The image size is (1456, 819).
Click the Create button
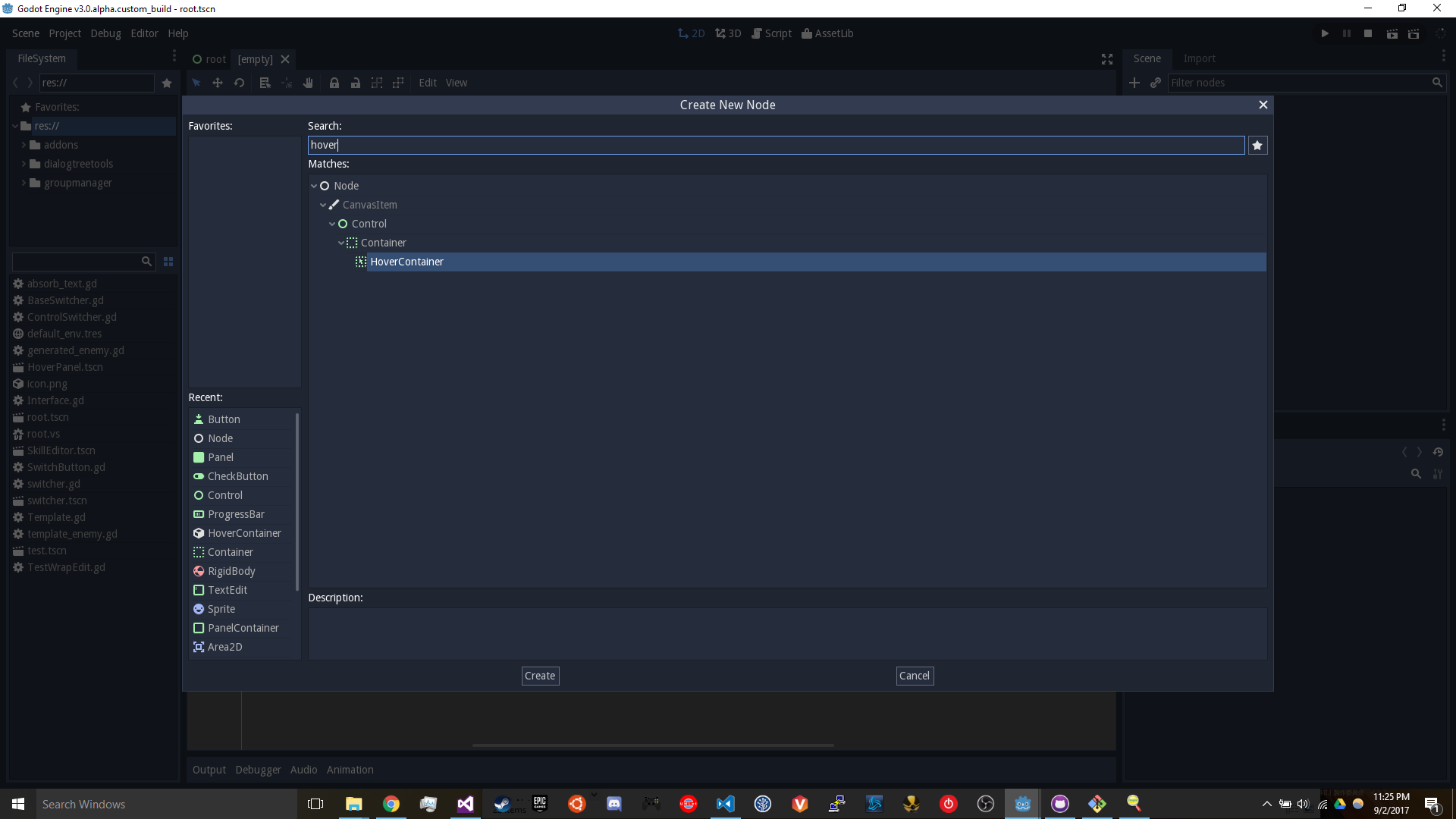pos(540,676)
